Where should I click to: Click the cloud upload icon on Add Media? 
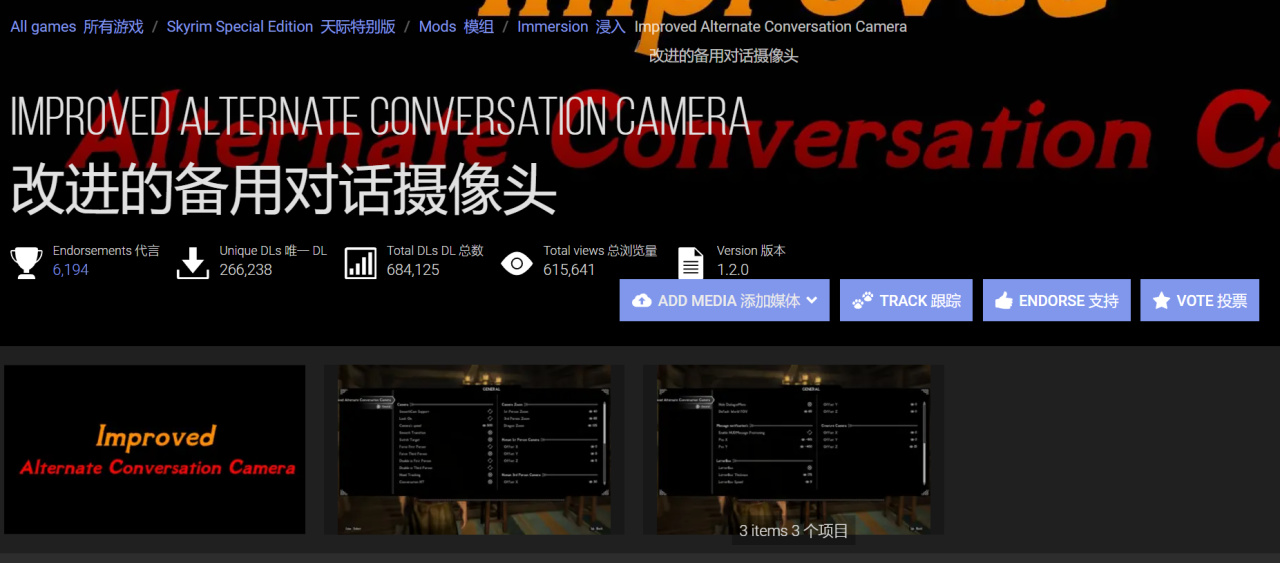point(642,300)
